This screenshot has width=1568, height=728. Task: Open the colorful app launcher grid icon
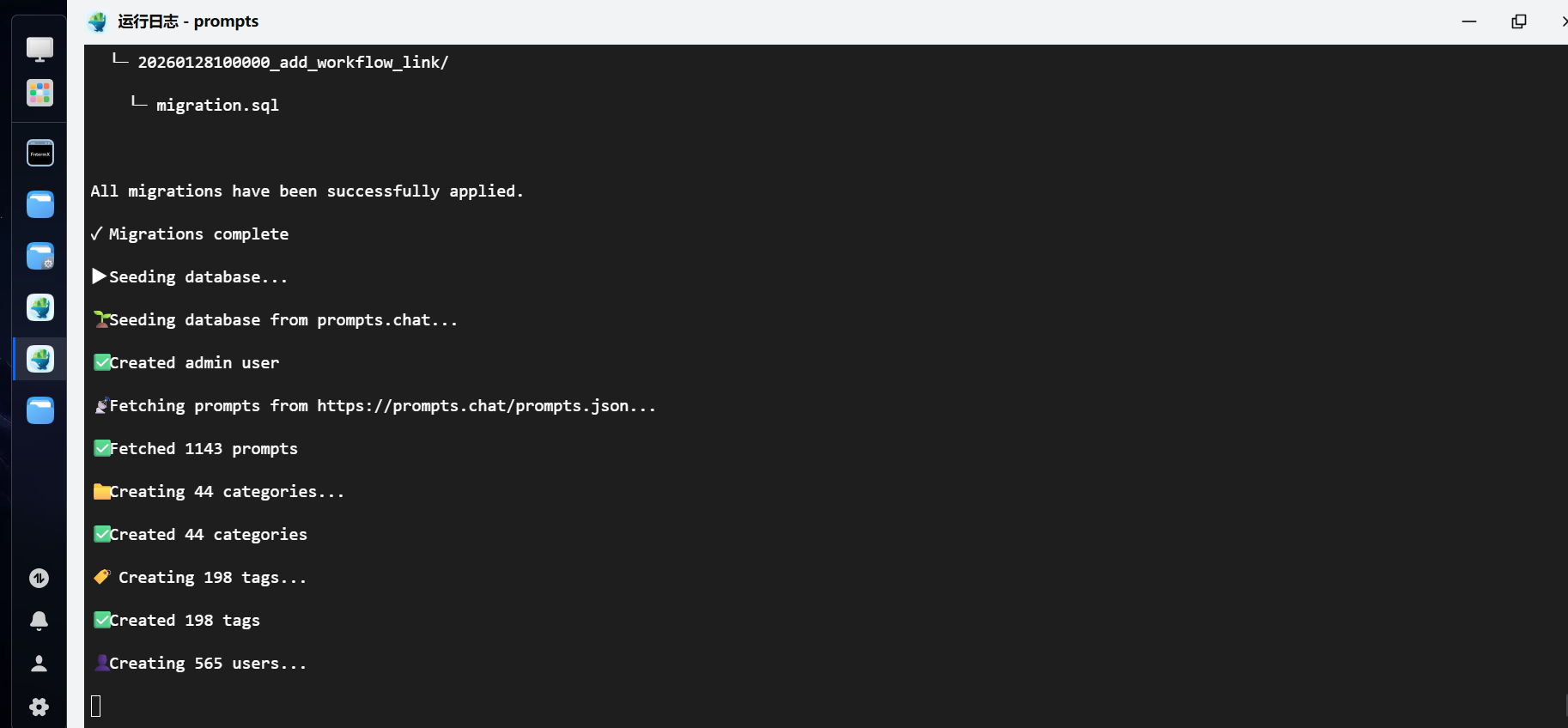coord(40,93)
